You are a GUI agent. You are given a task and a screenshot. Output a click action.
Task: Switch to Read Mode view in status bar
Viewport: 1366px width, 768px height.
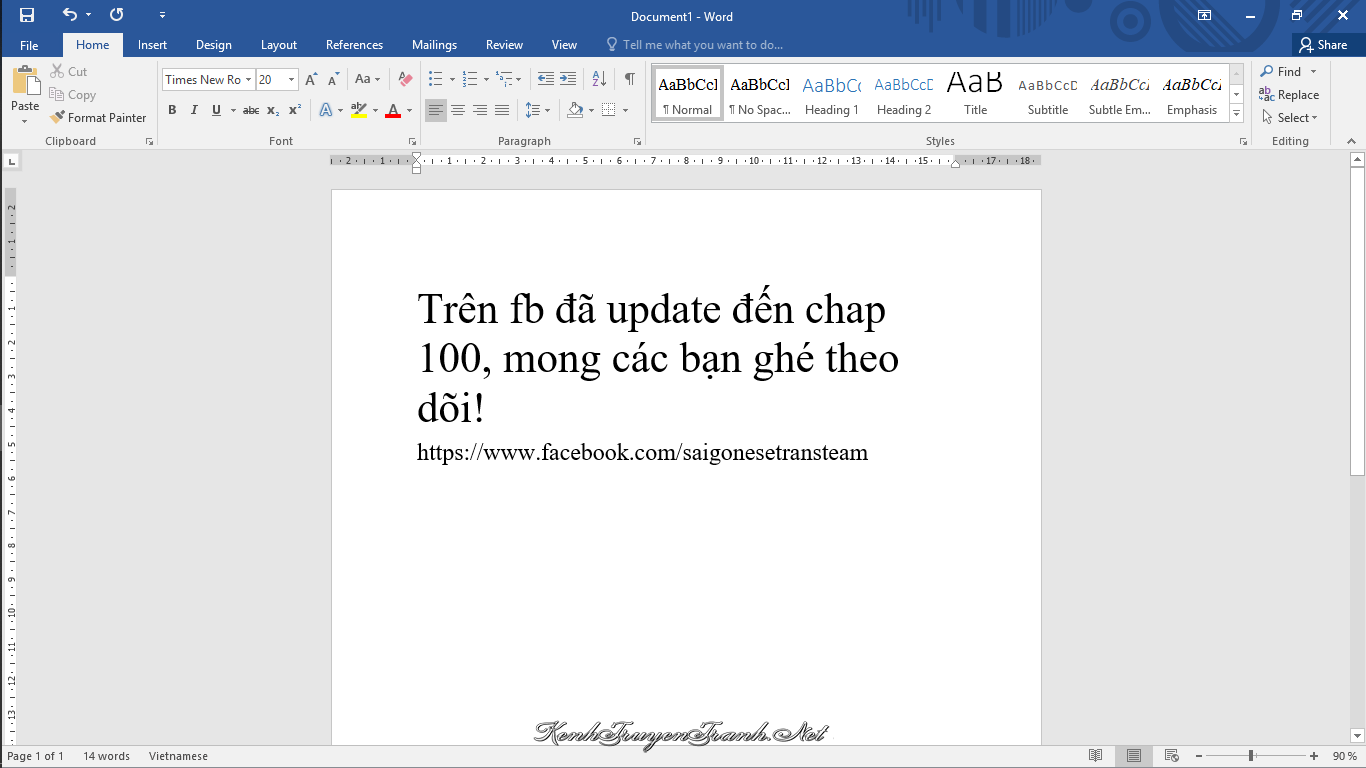[1096, 756]
